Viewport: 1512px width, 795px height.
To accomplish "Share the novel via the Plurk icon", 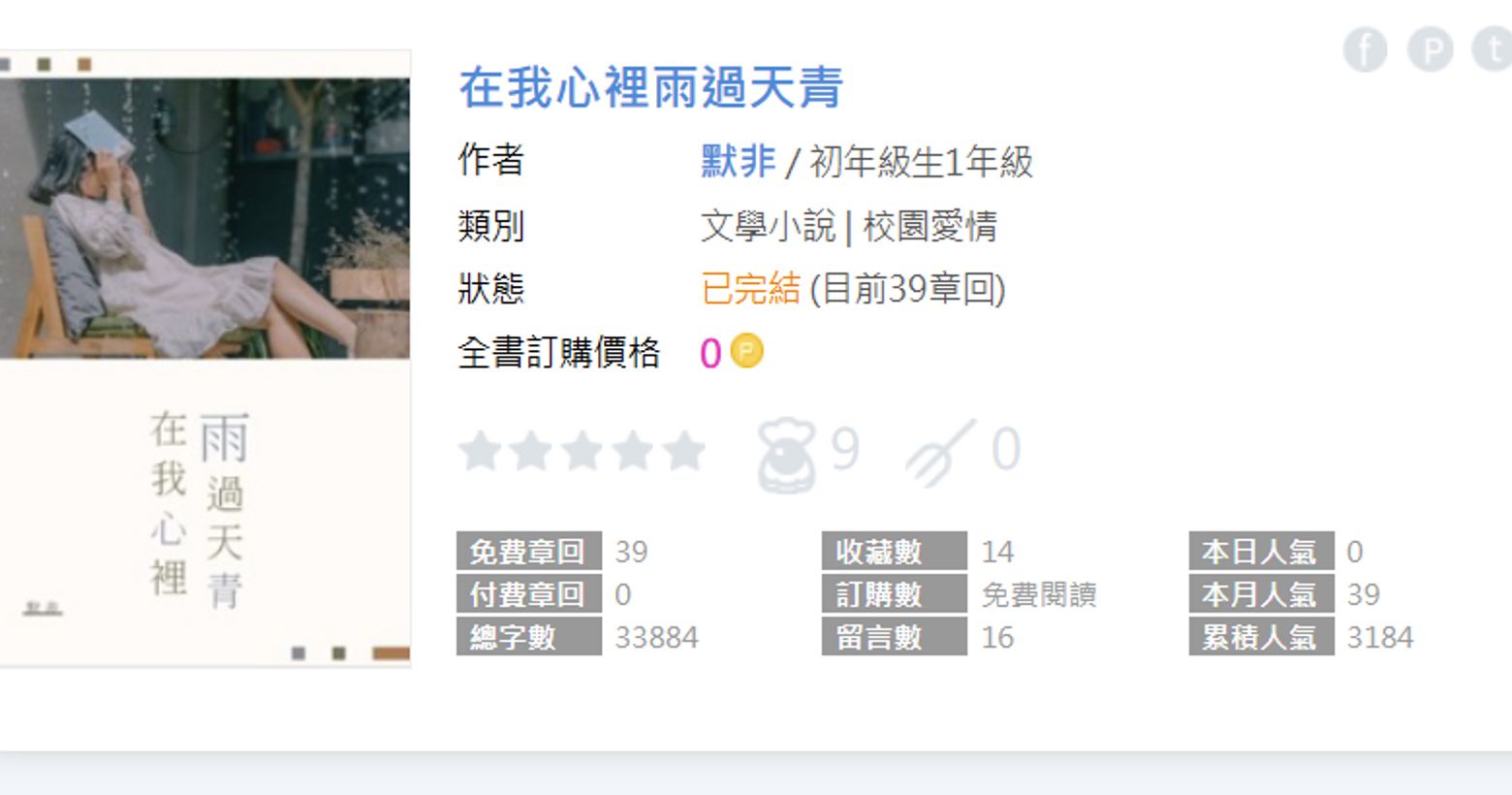I will tap(1431, 48).
